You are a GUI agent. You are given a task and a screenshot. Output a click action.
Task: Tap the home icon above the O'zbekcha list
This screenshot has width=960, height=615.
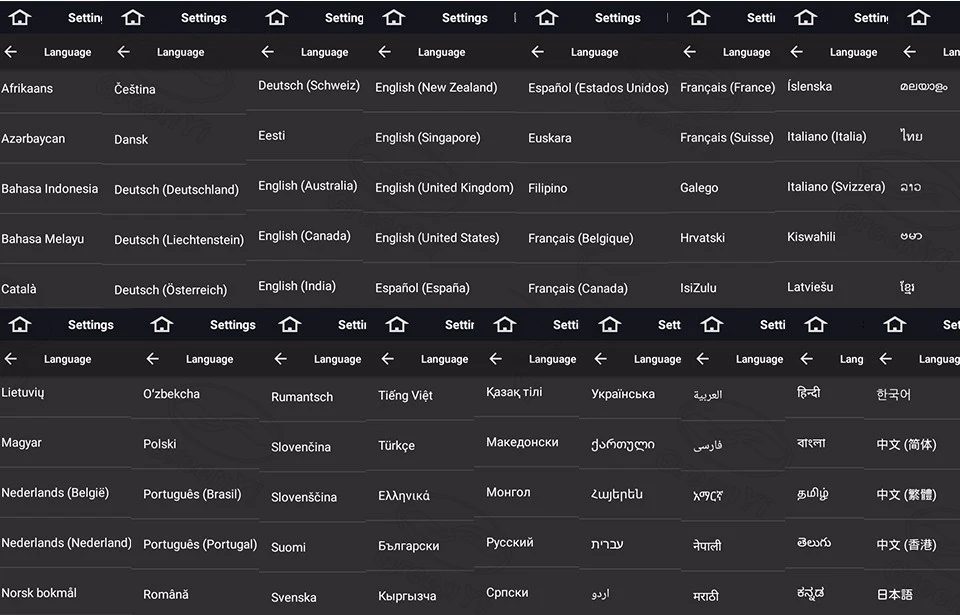pyautogui.click(x=162, y=325)
